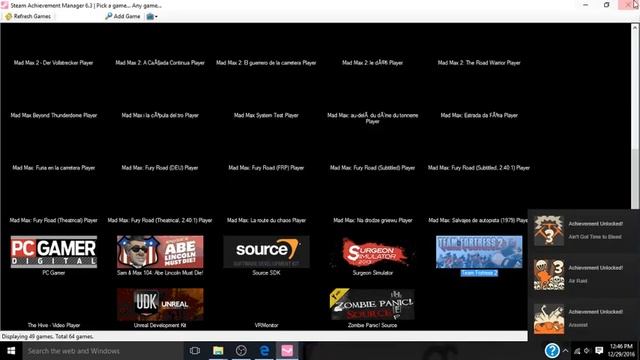Click Mad Max: Fury Road (FRP) Player
Viewport: 640px width, 360px height.
click(x=266, y=168)
